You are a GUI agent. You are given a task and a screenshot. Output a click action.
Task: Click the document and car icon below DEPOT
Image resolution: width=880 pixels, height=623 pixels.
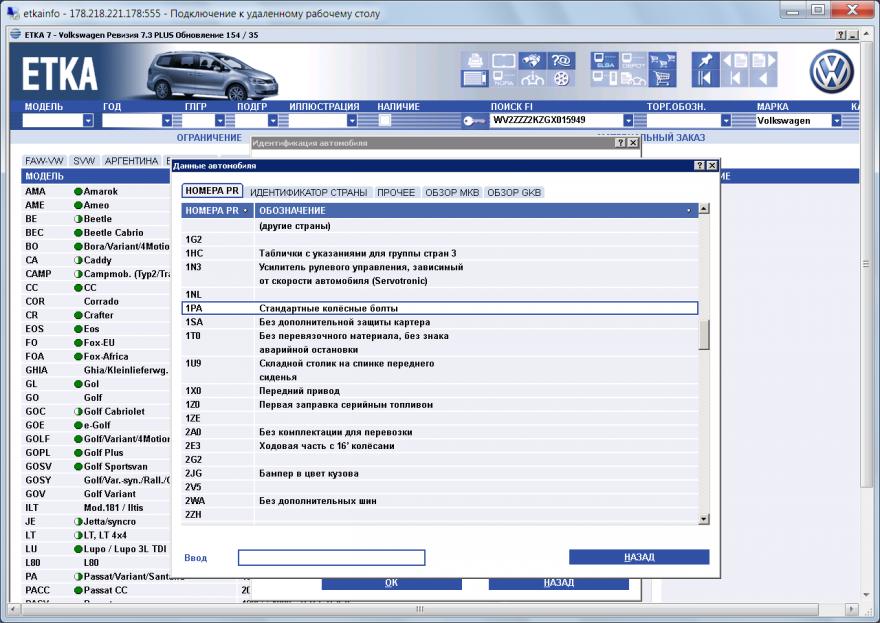tap(633, 79)
